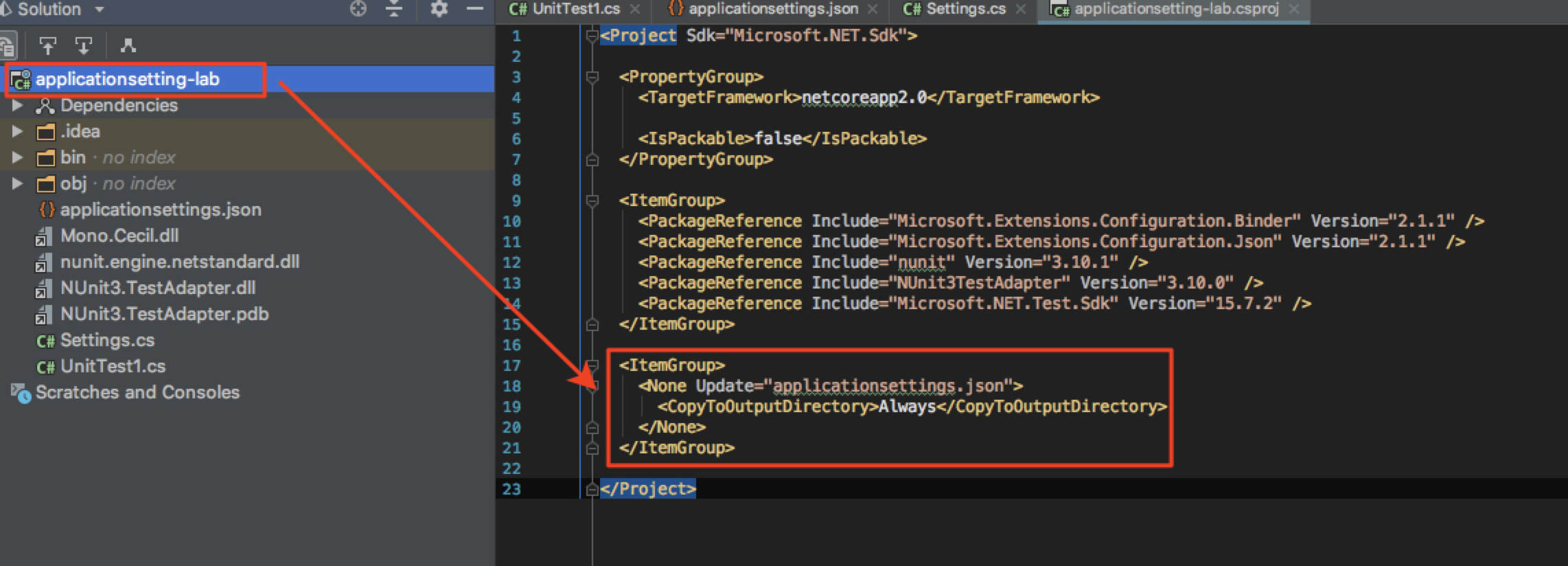Viewport: 1568px width, 566px height.
Task: Expand the bin folder
Action: coord(17,158)
